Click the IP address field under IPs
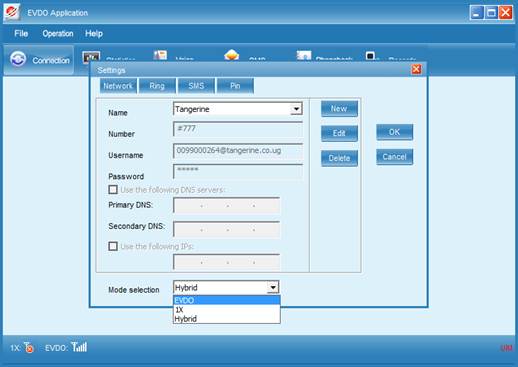Screen dimensions: 518x367 click(227, 262)
